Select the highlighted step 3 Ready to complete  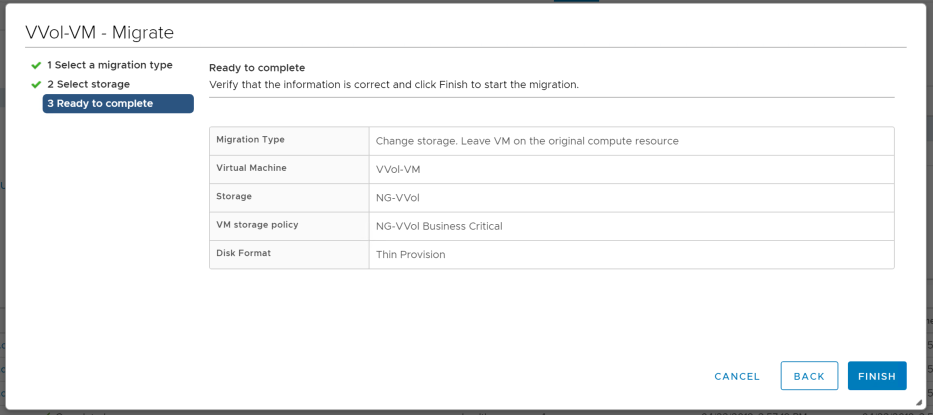[x=117, y=104]
